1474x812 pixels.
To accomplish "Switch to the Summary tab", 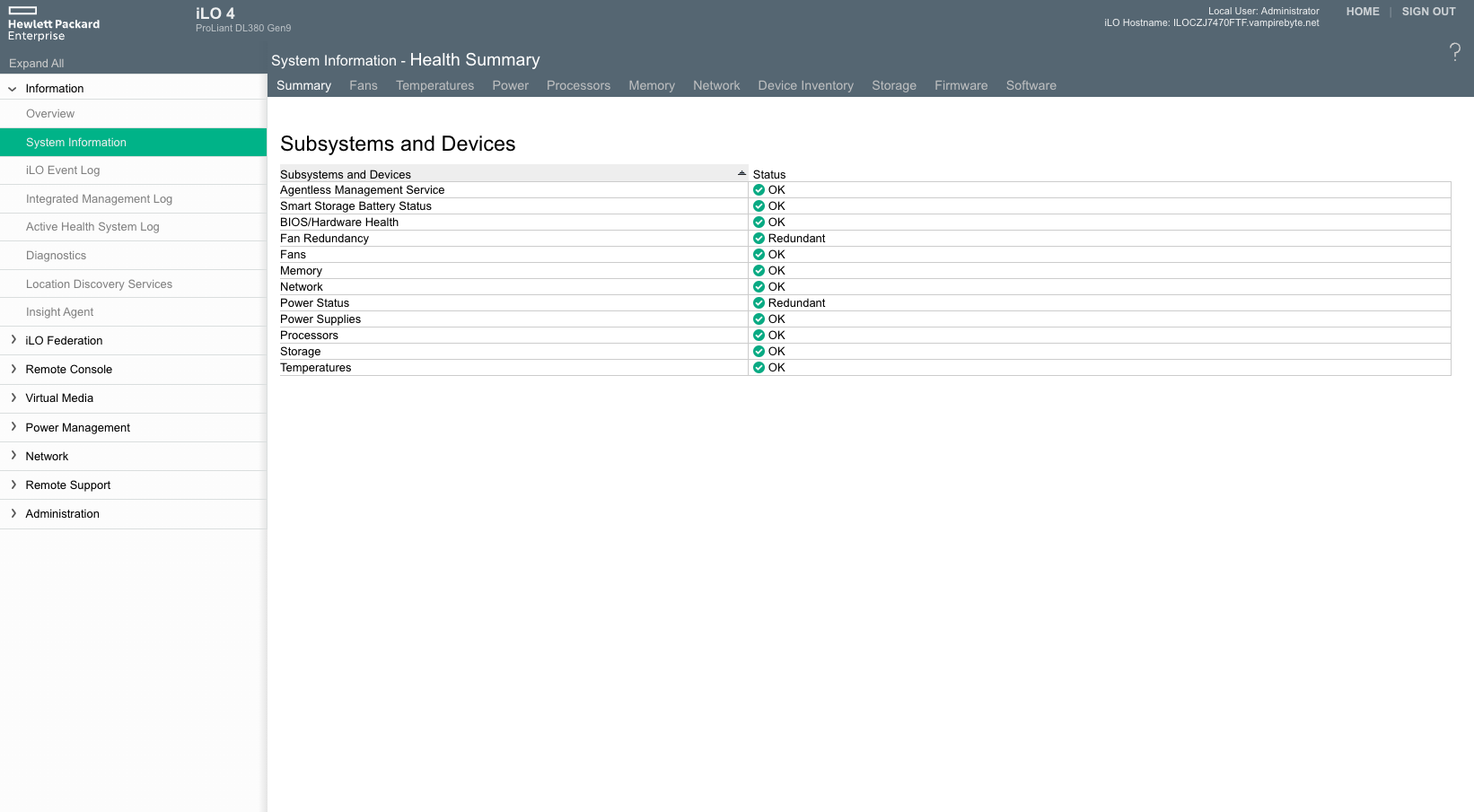I will tap(303, 85).
